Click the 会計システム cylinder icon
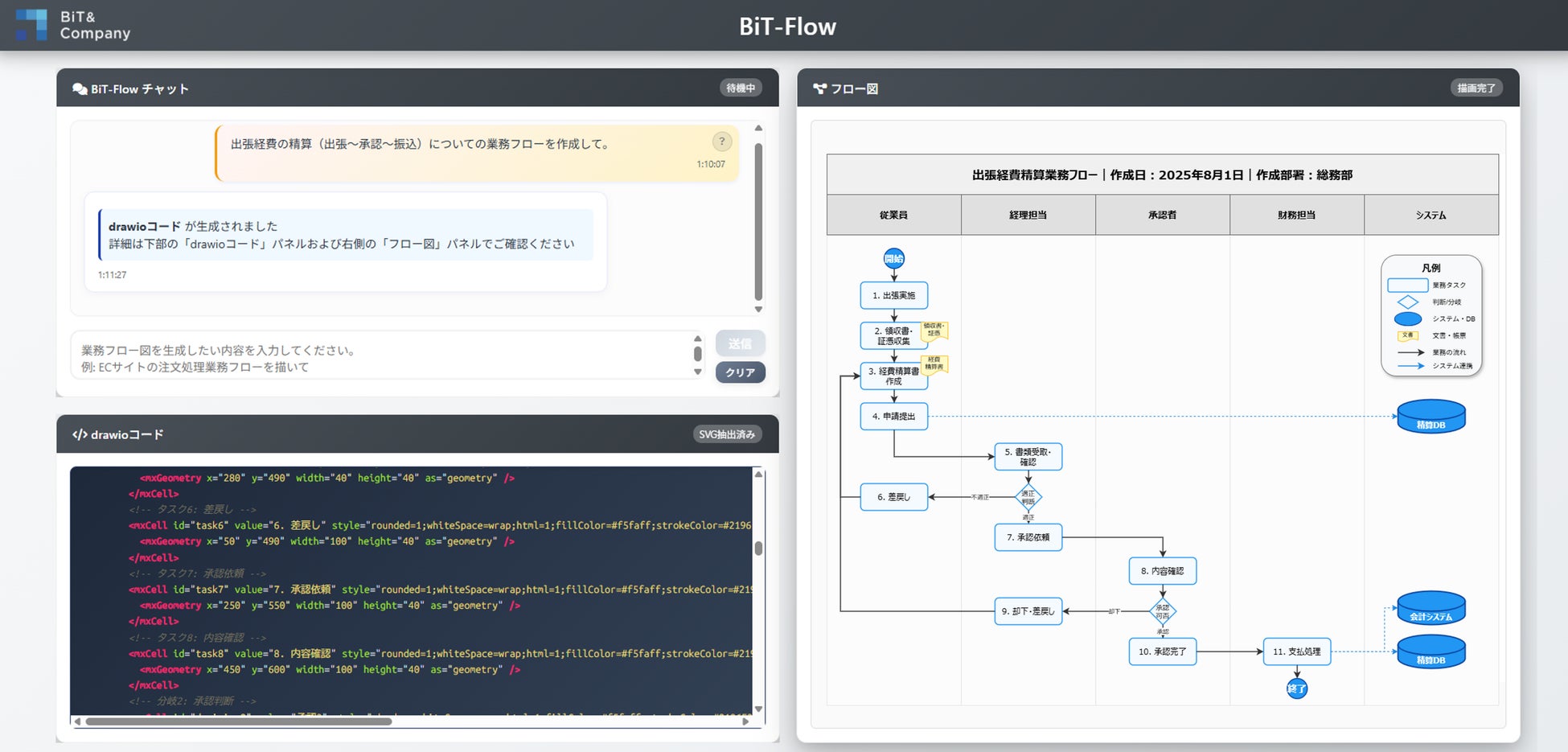Viewport: 1568px width, 752px height. [x=1430, y=608]
